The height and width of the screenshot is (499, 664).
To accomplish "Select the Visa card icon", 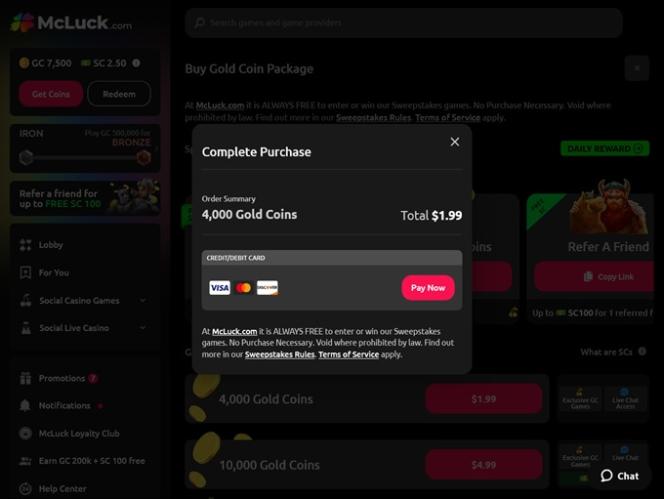I will coord(219,288).
